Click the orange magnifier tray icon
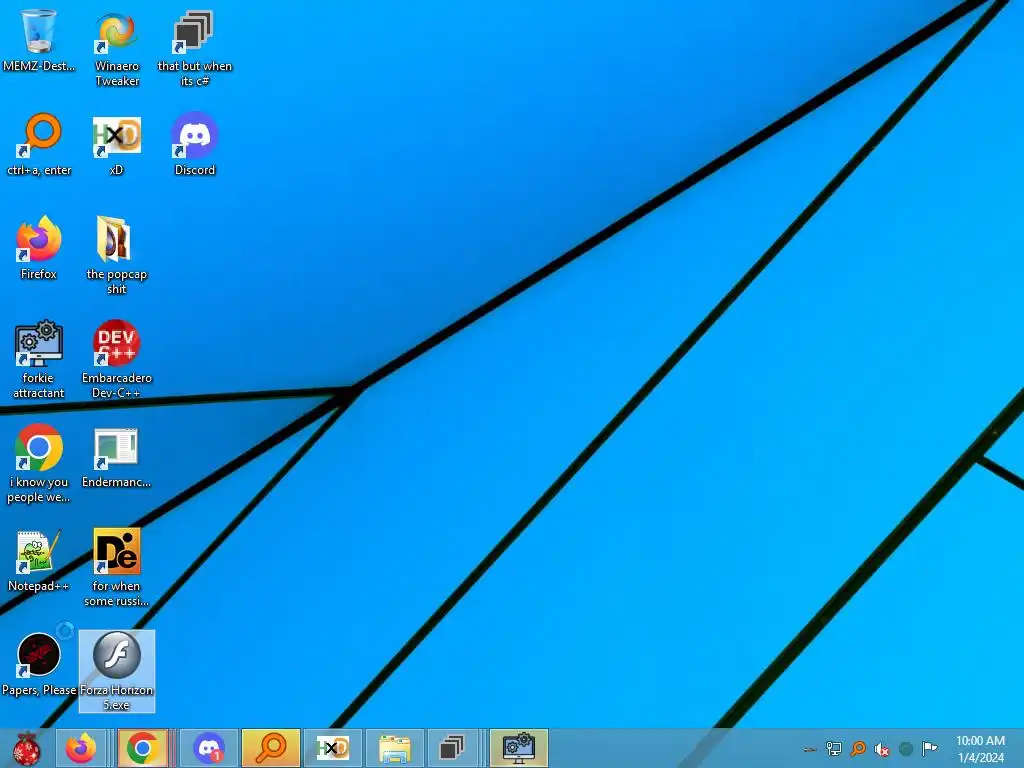 [858, 749]
